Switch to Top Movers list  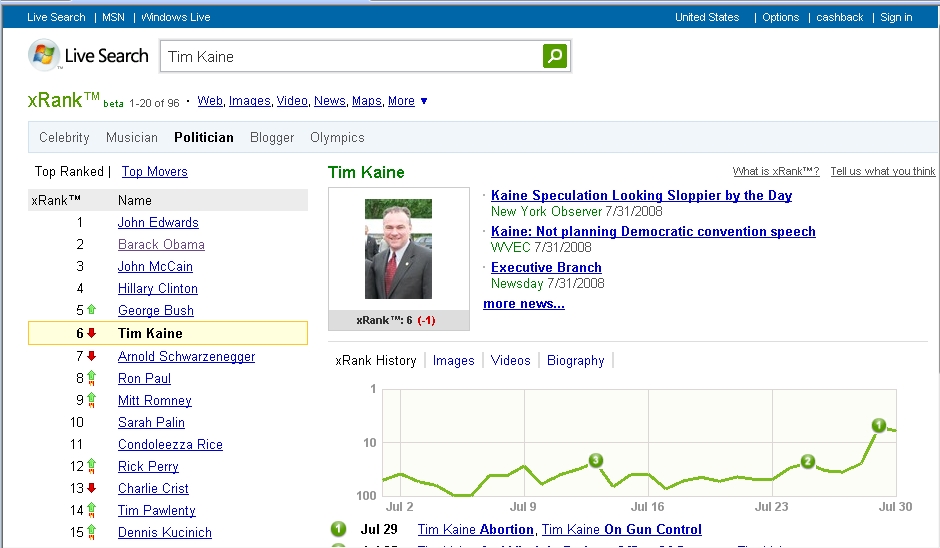click(154, 172)
